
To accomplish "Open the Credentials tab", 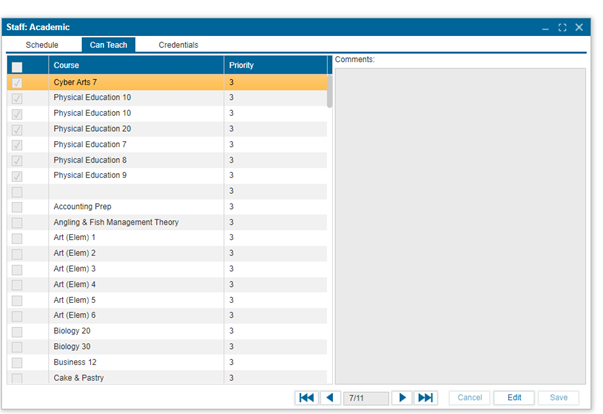I will click(178, 45).
